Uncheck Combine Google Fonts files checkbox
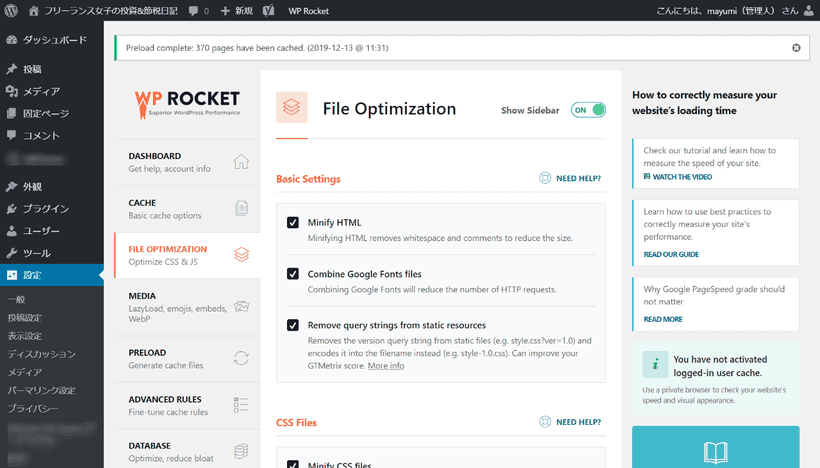The width and height of the screenshot is (820, 468). tap(293, 273)
